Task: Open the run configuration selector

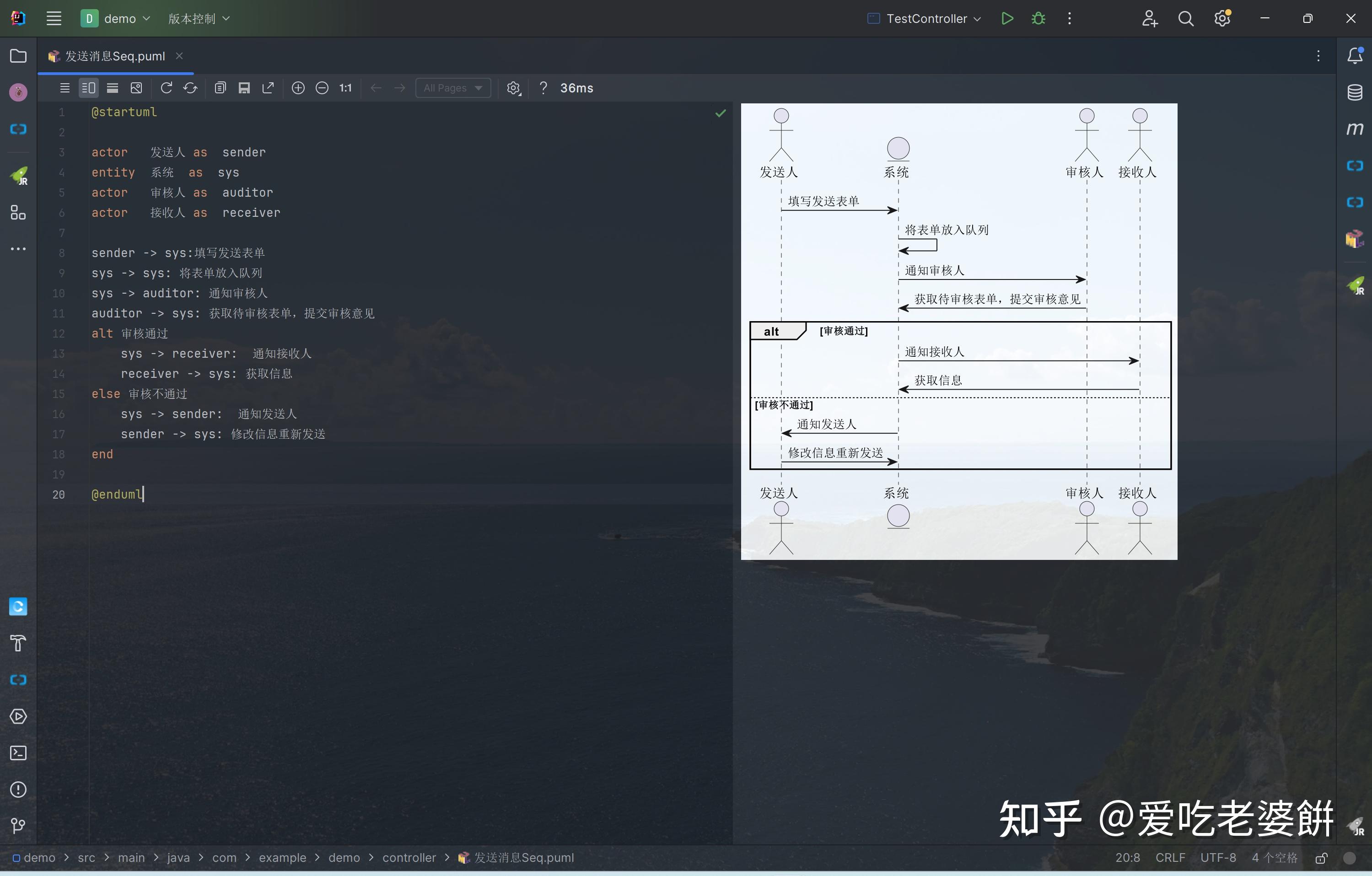Action: click(923, 18)
